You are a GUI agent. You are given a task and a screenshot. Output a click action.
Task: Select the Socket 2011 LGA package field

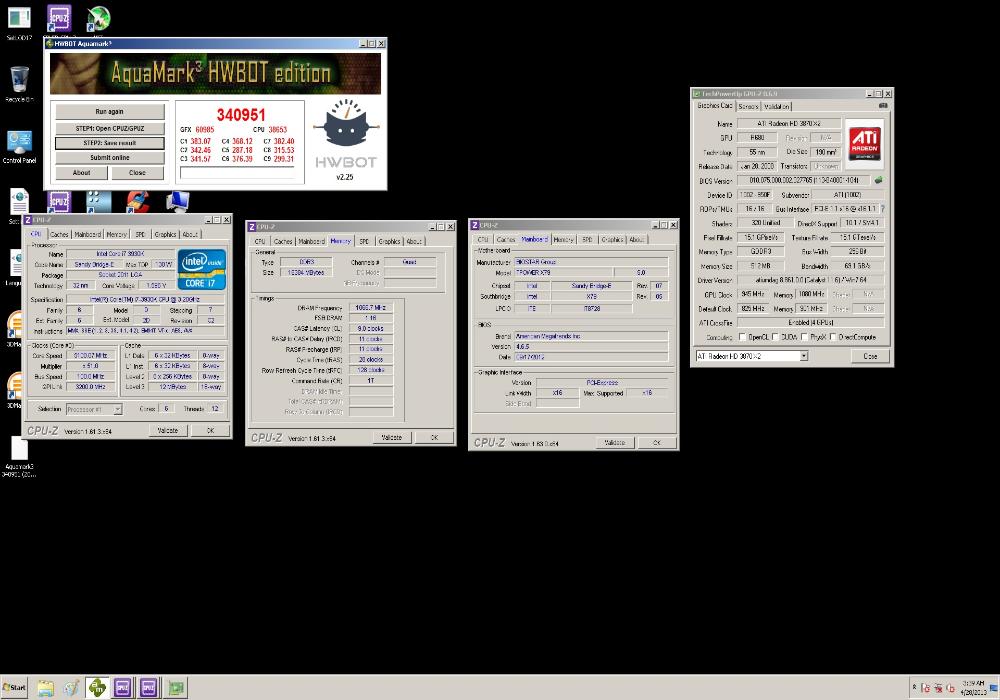pos(120,275)
